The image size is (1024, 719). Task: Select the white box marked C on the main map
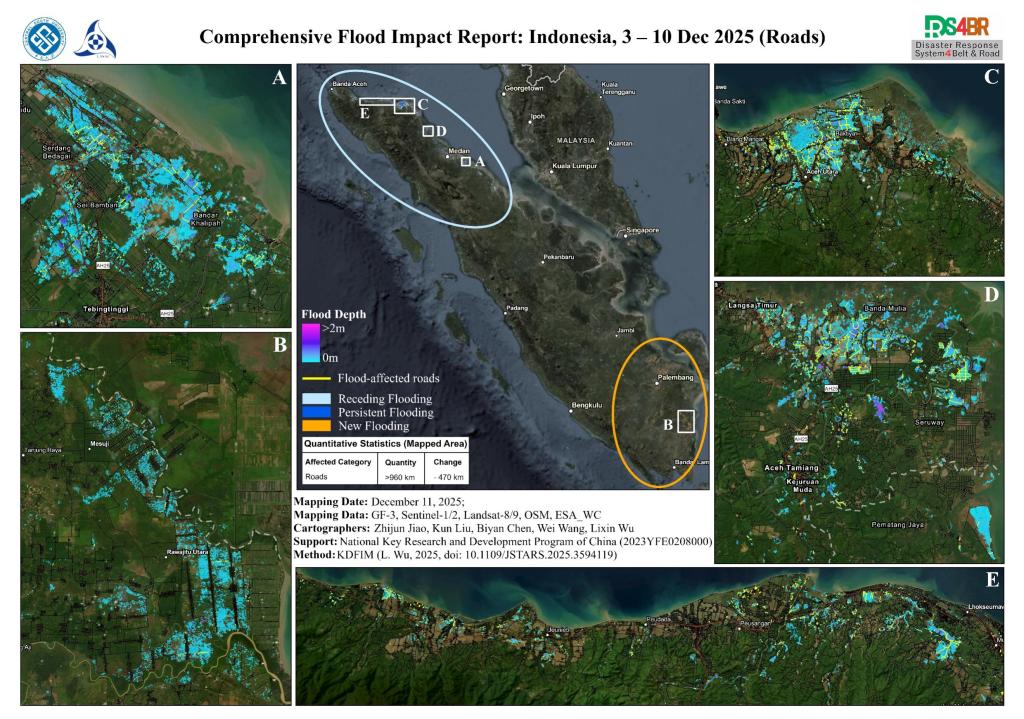[404, 106]
